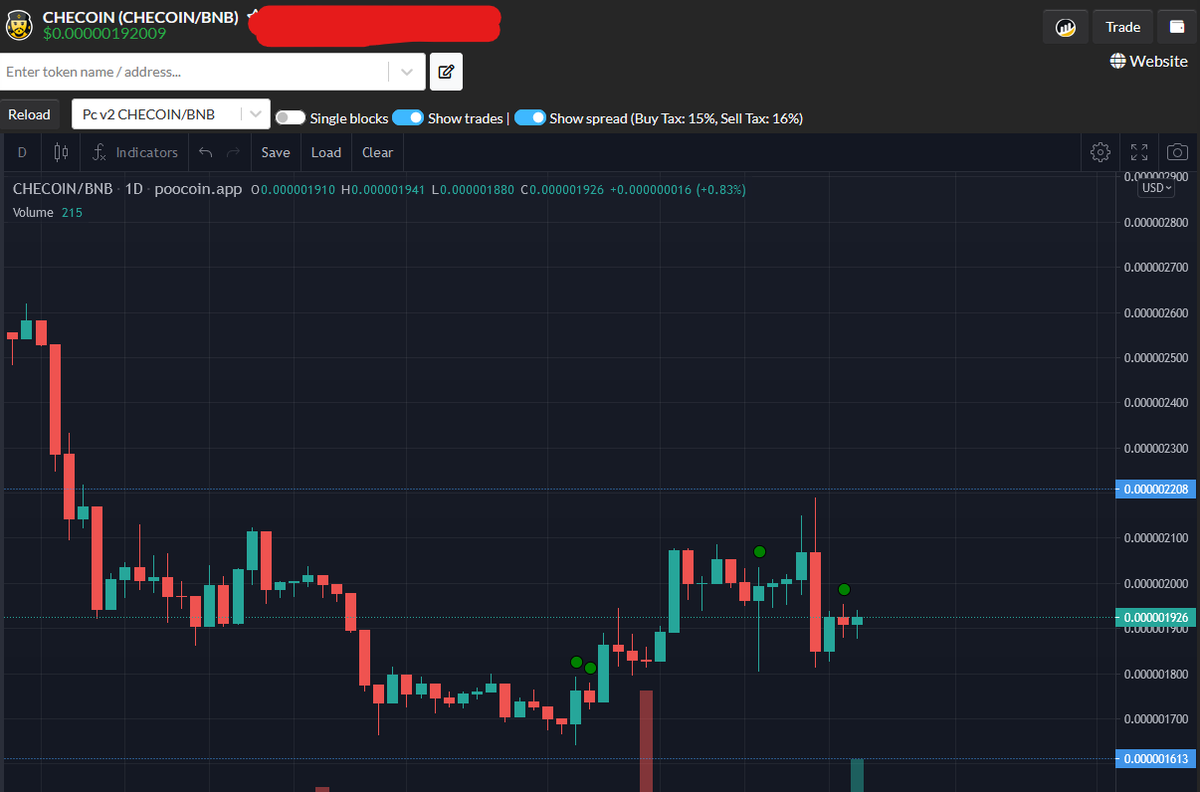Click Clear in the chart toolbar
This screenshot has width=1200, height=792.
tap(377, 152)
